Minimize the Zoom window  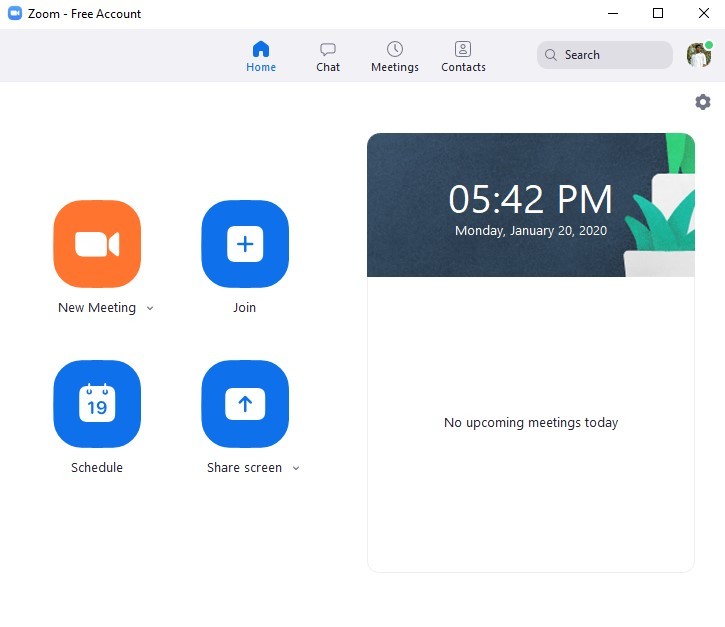point(613,13)
